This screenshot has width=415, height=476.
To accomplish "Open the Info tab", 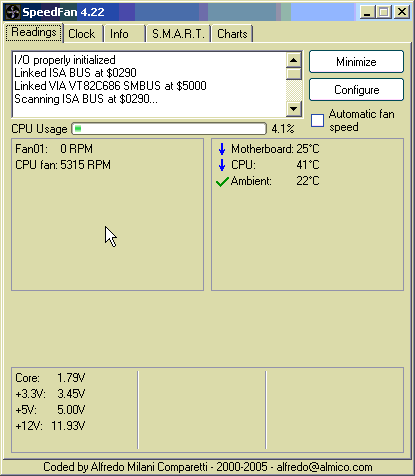I will (124, 34).
